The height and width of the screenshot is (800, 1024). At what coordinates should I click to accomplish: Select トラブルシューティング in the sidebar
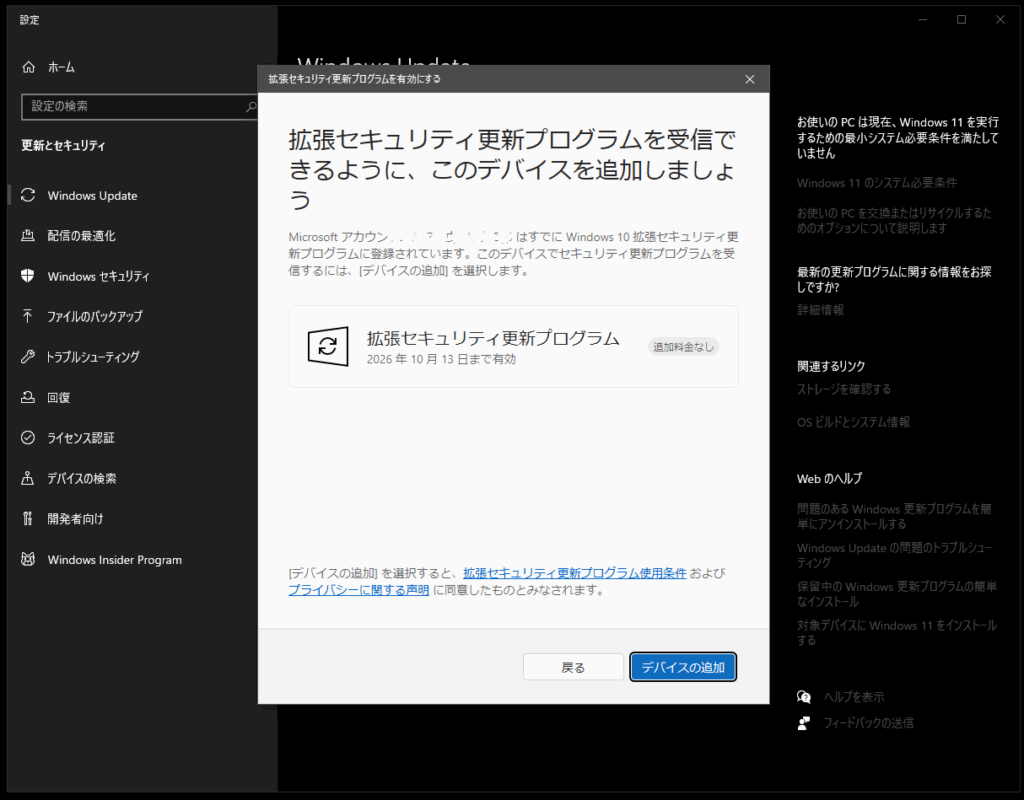coord(92,357)
